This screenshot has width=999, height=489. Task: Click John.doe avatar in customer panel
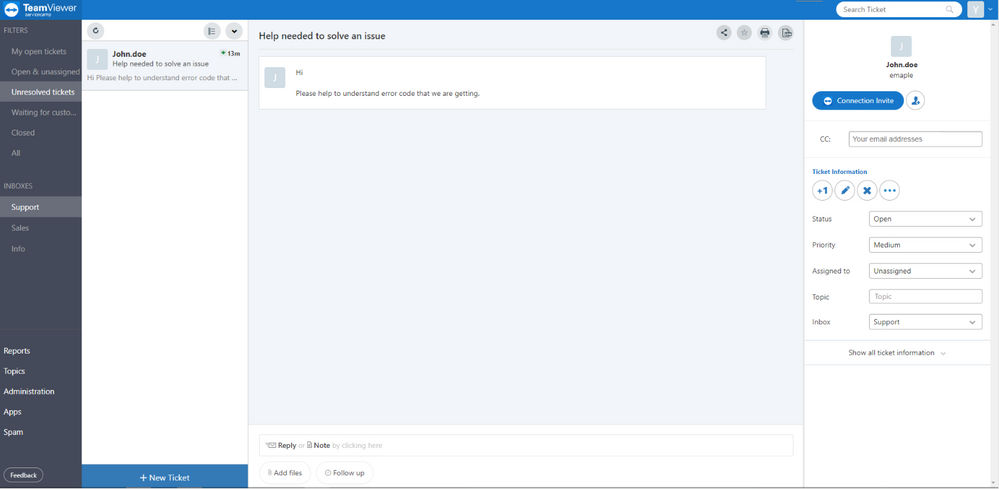click(902, 46)
